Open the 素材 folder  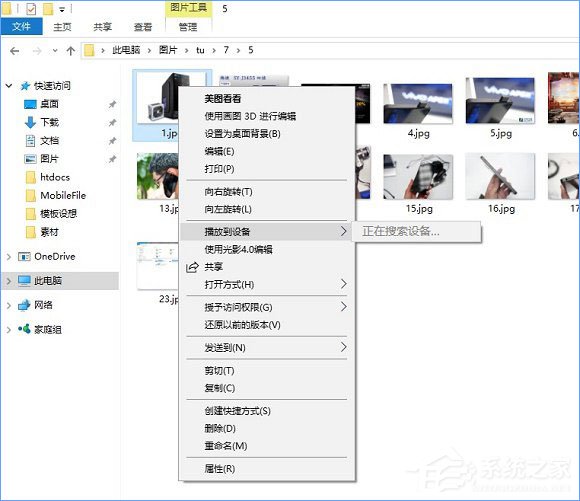(x=50, y=232)
